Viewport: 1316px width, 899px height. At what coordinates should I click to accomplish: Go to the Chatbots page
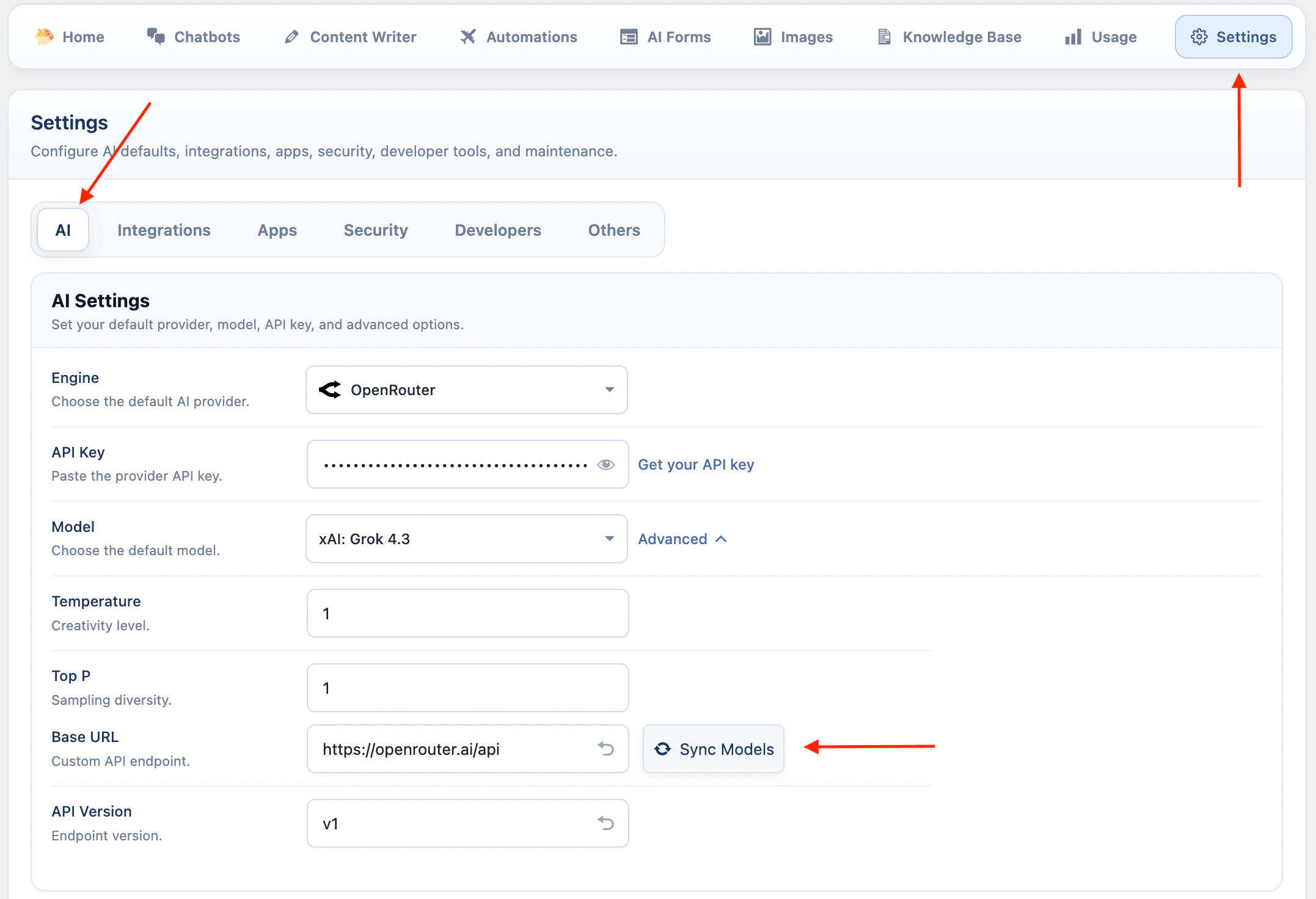click(x=194, y=37)
